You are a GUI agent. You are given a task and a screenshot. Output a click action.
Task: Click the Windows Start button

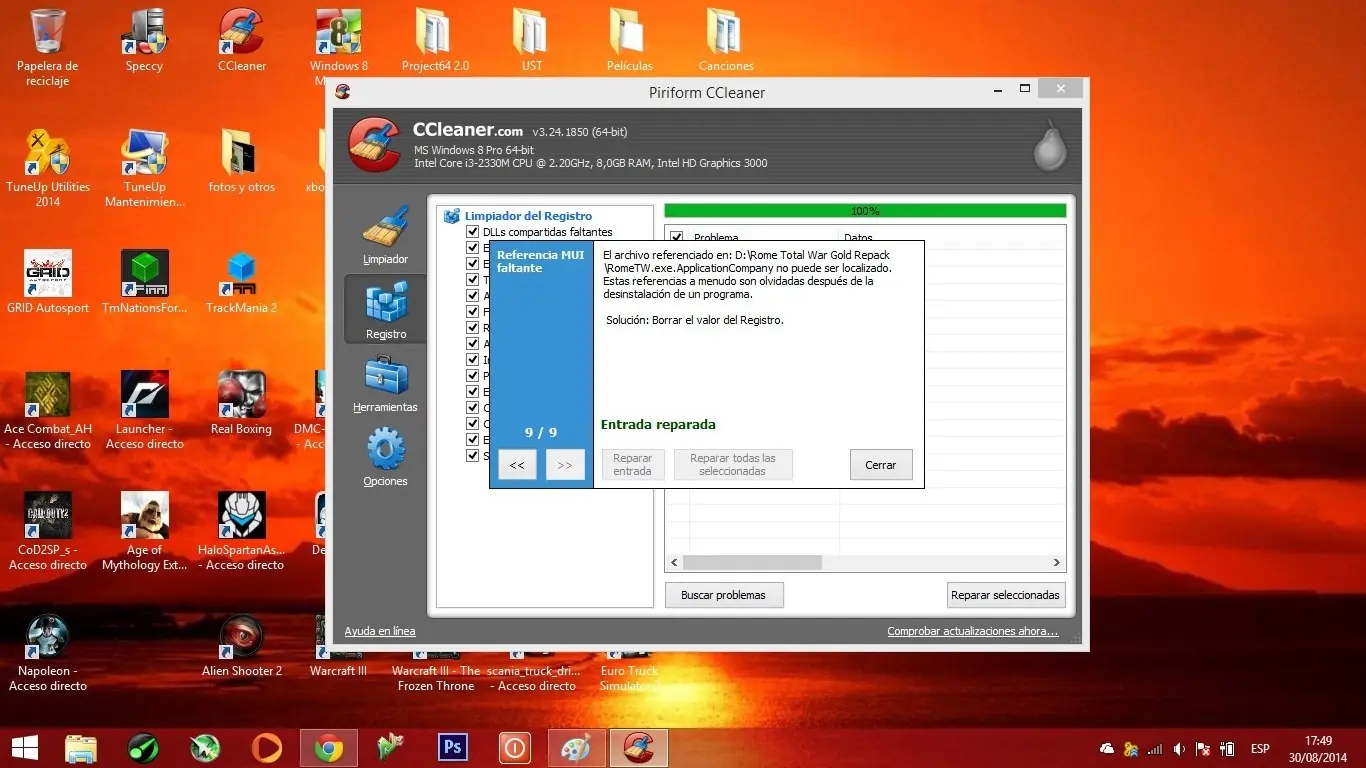(x=24, y=746)
